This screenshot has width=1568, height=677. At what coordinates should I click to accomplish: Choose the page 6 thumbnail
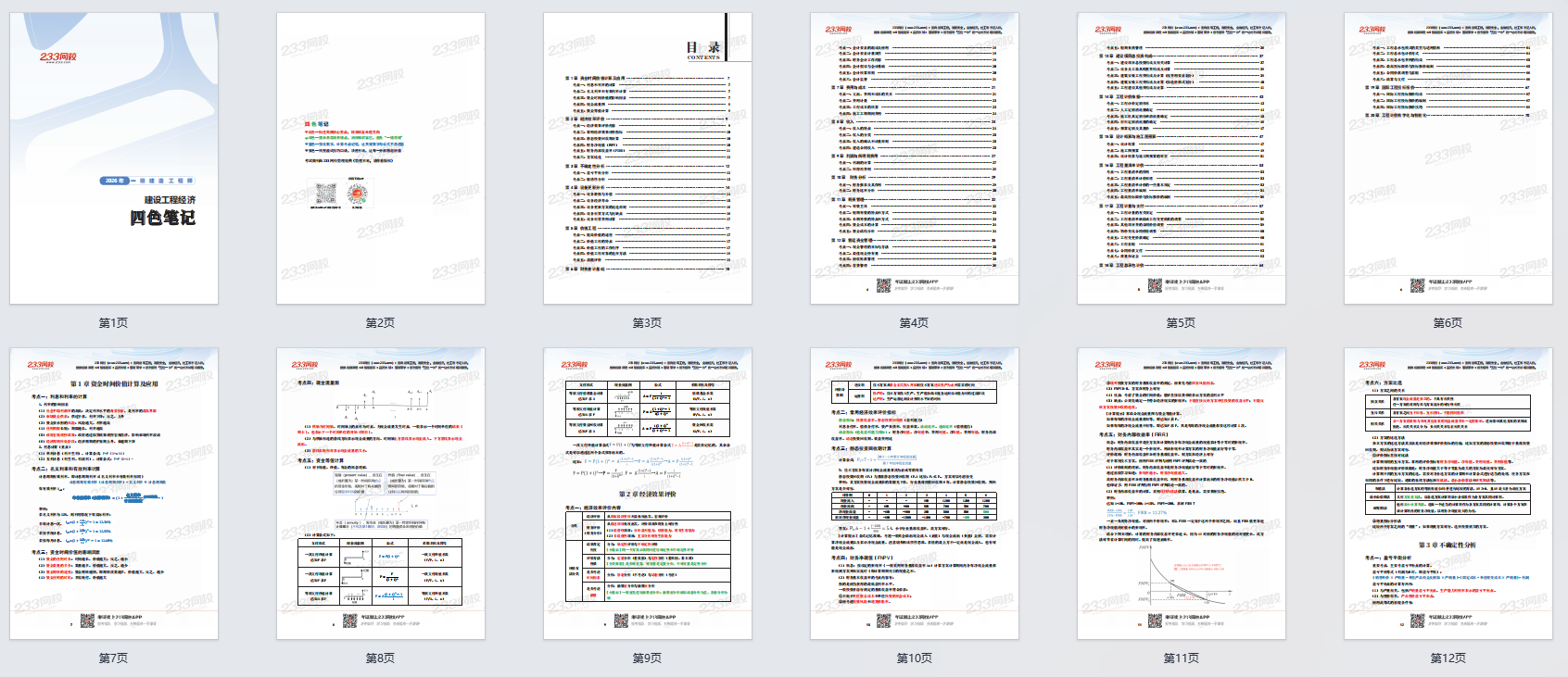(1448, 157)
